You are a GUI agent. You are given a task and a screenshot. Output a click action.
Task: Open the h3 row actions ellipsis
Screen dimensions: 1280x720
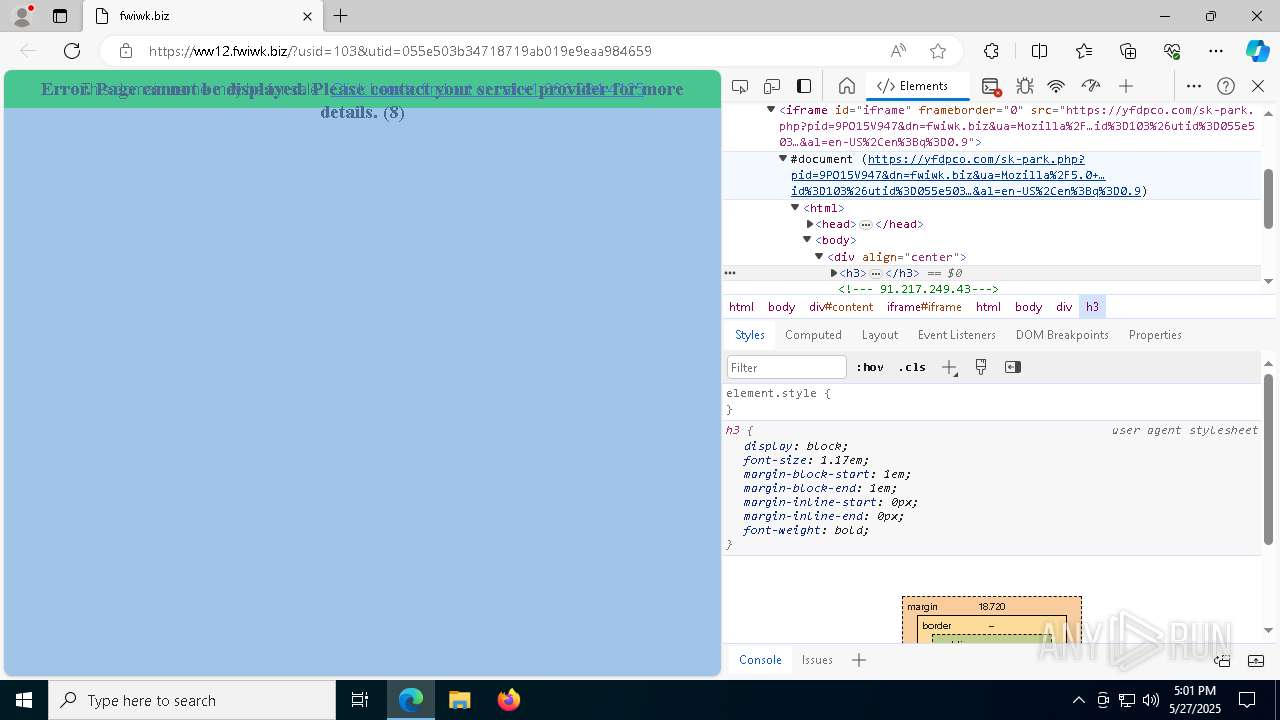(x=730, y=273)
